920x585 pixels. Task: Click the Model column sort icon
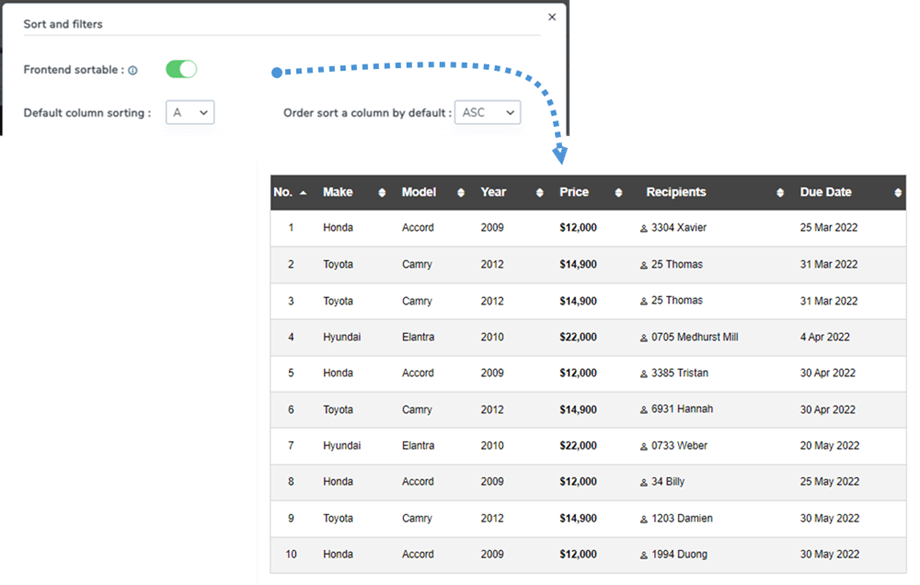tap(461, 193)
